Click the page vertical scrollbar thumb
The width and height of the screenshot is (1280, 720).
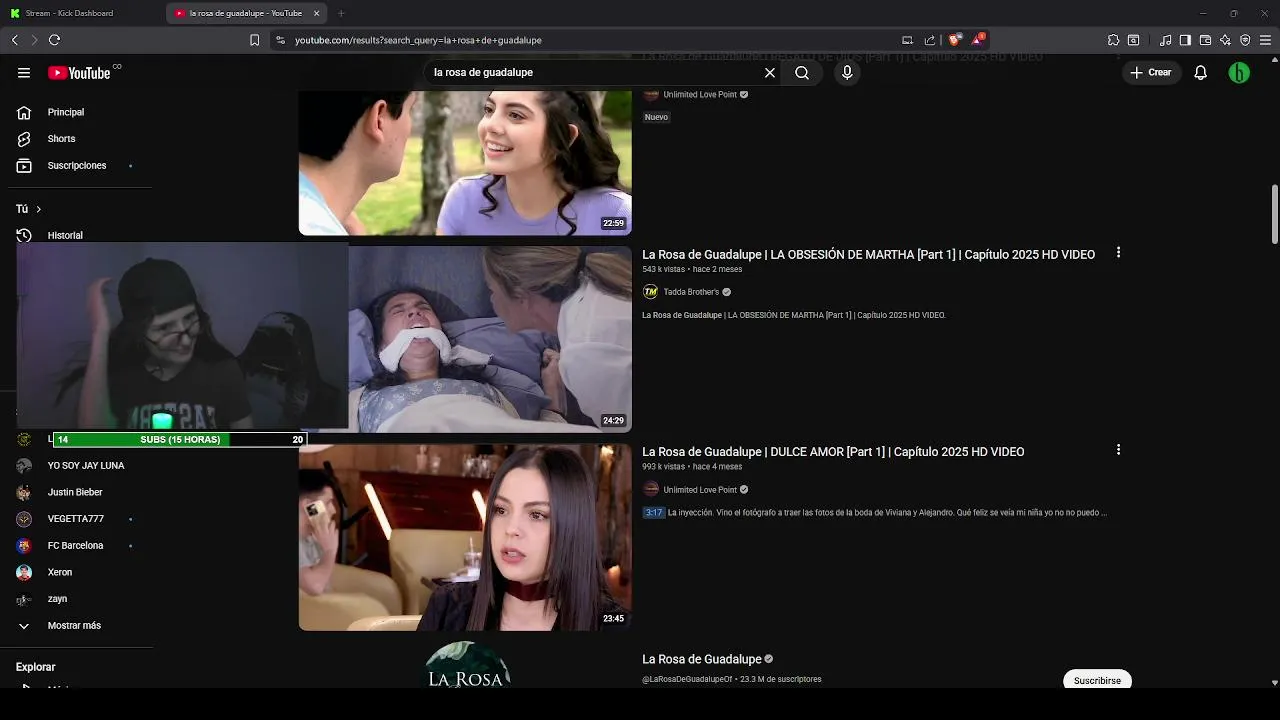point(1275,214)
